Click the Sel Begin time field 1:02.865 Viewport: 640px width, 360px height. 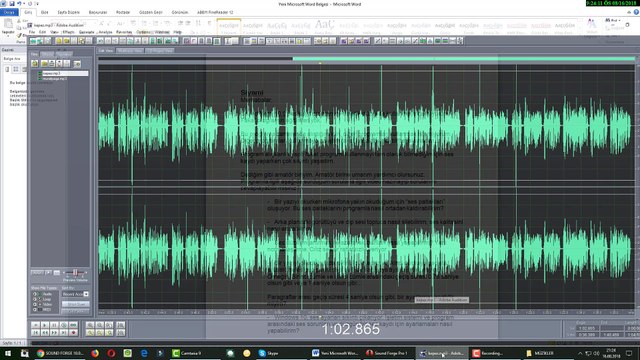pyautogui.click(x=587, y=328)
